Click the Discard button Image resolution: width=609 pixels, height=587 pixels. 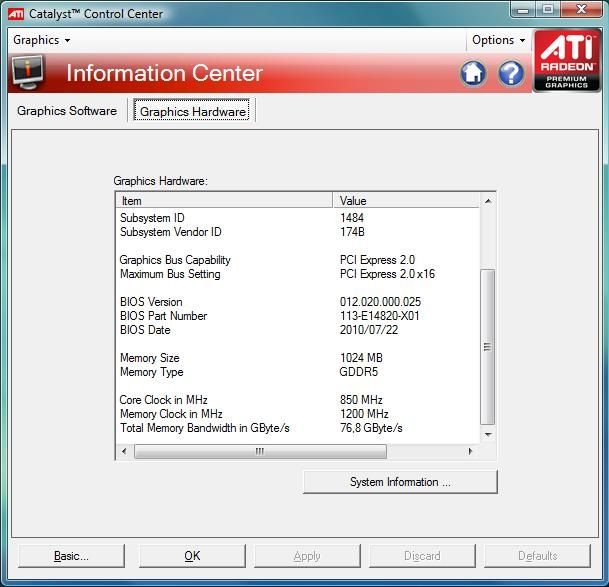[x=422, y=556]
